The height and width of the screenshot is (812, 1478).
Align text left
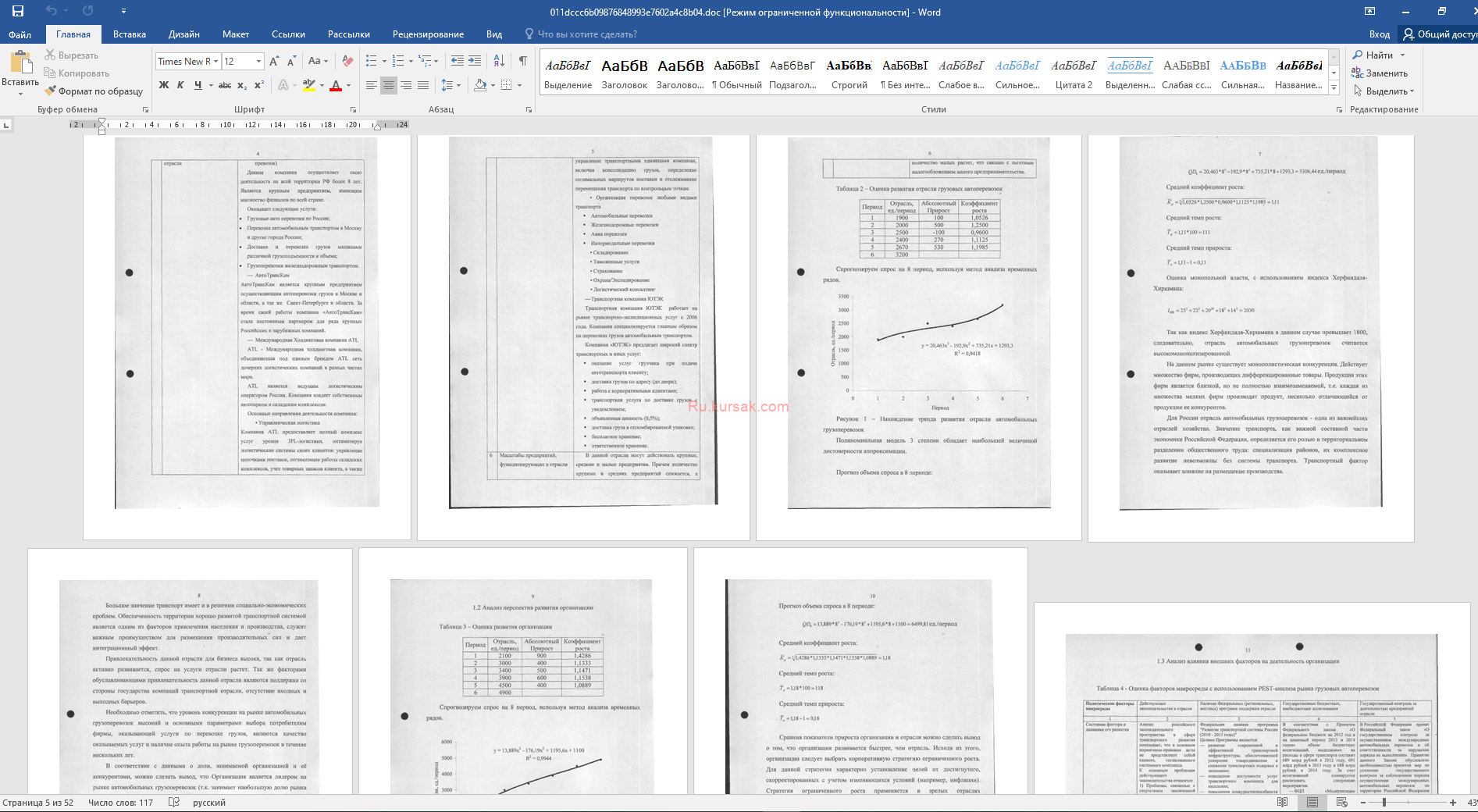[372, 85]
